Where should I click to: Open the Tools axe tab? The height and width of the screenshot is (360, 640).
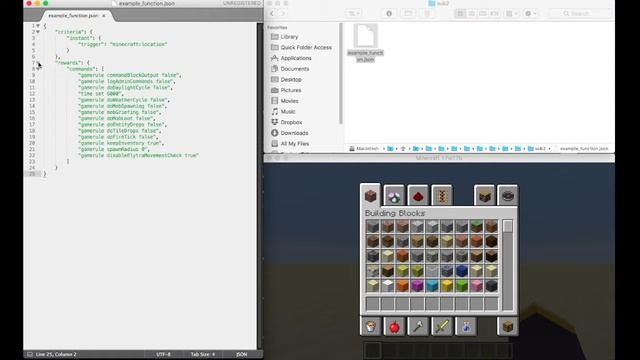click(418, 326)
